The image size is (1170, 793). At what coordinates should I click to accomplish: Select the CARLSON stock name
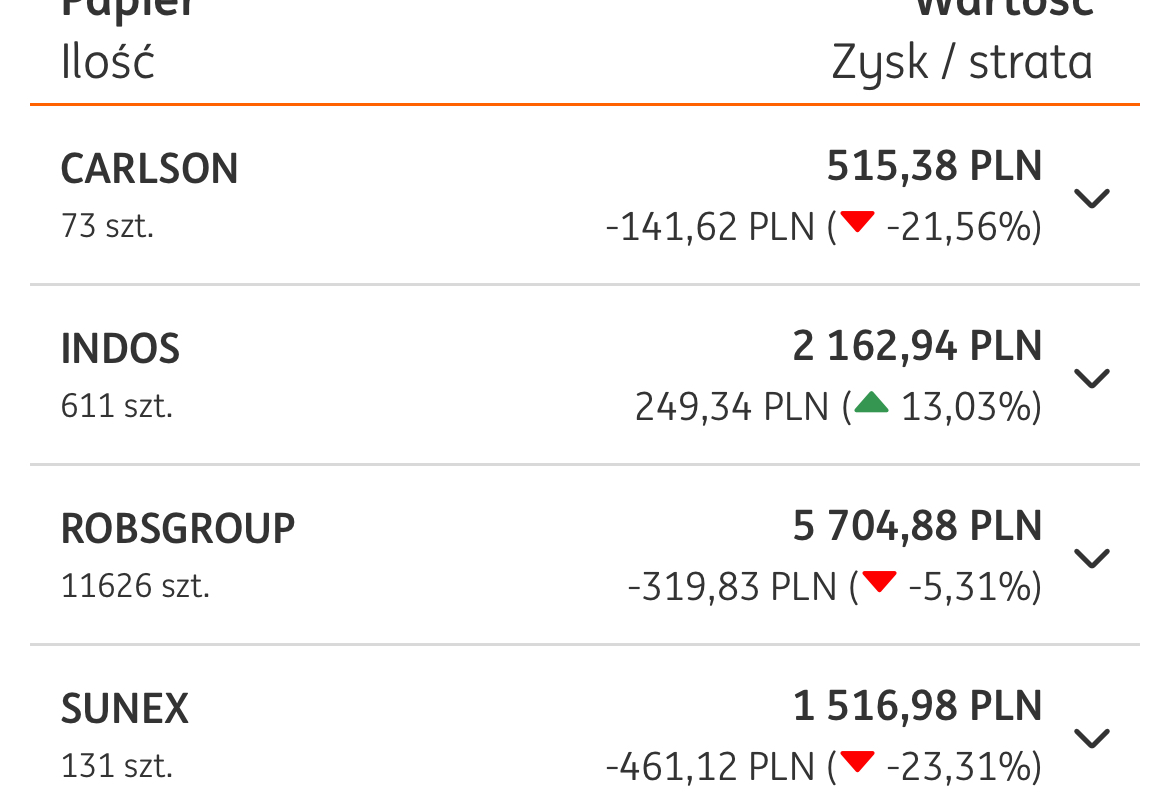coord(150,169)
